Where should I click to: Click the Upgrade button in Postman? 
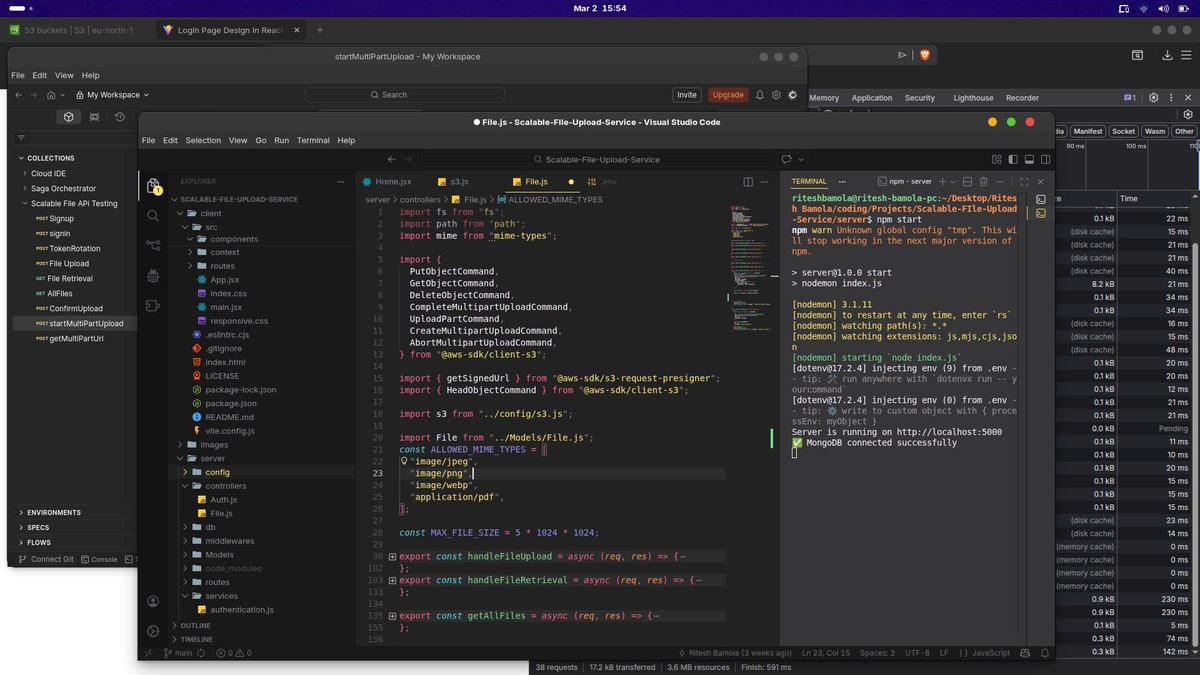[x=728, y=95]
